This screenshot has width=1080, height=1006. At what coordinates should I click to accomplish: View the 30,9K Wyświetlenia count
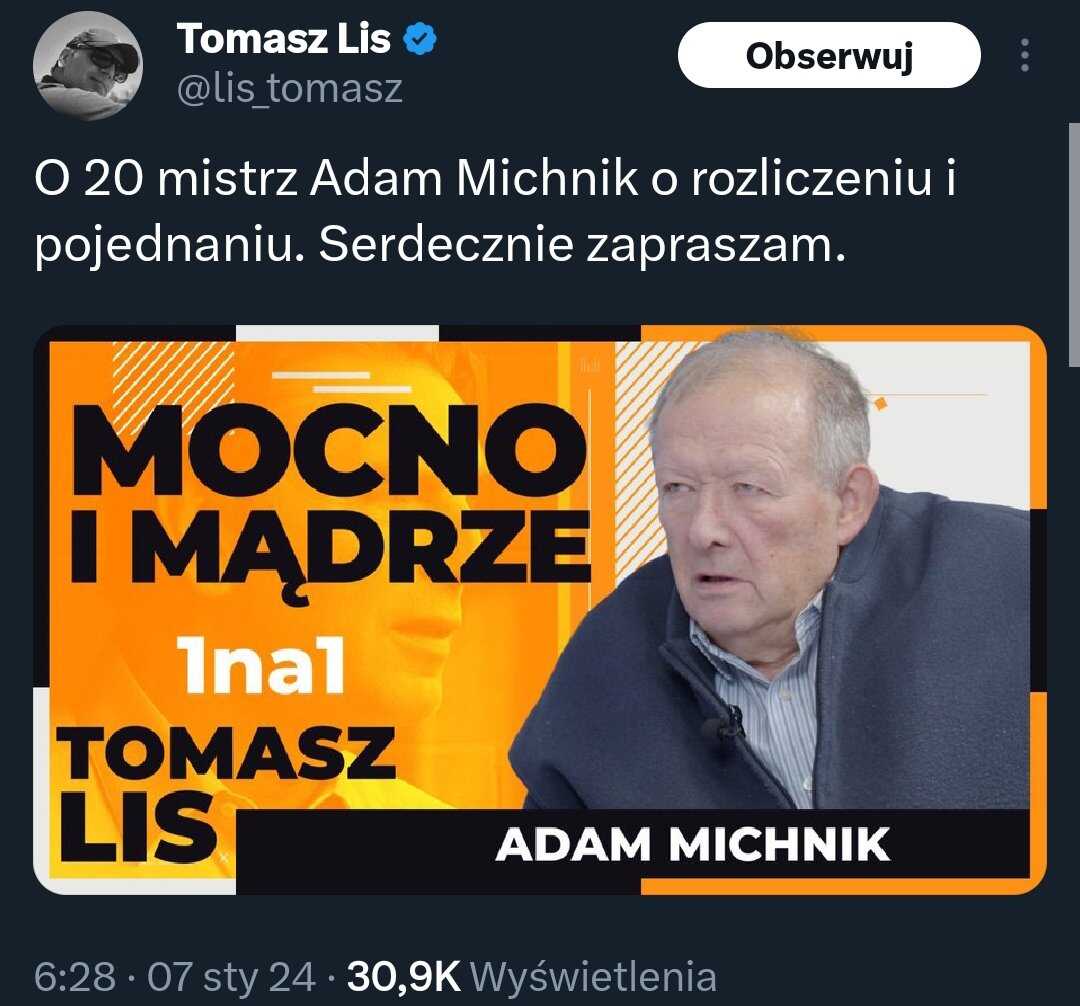click(x=532, y=976)
